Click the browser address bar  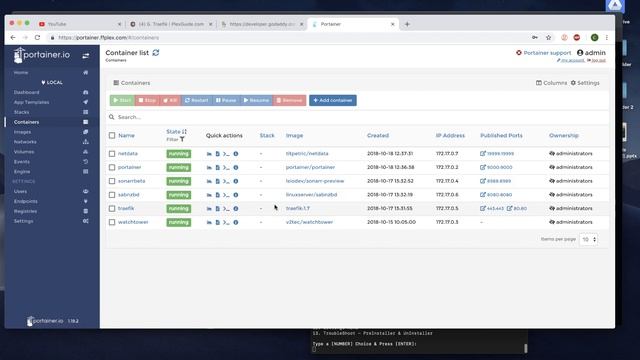click(286, 38)
